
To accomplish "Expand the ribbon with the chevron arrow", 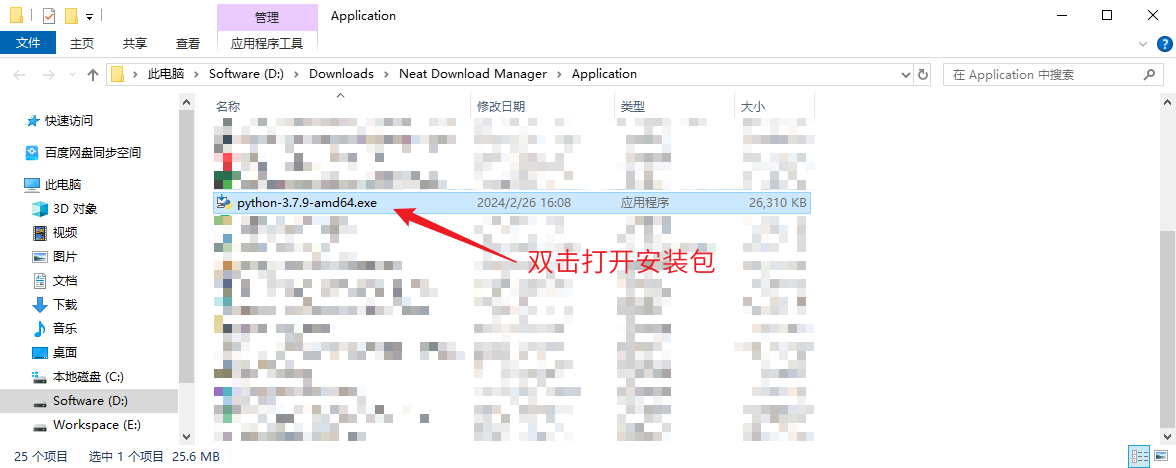I will click(1145, 43).
